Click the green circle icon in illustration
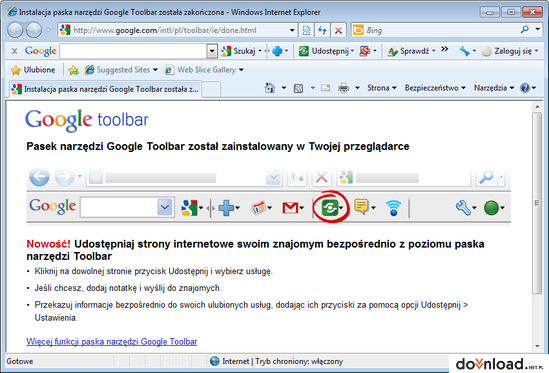The image size is (549, 373). pos(491,208)
